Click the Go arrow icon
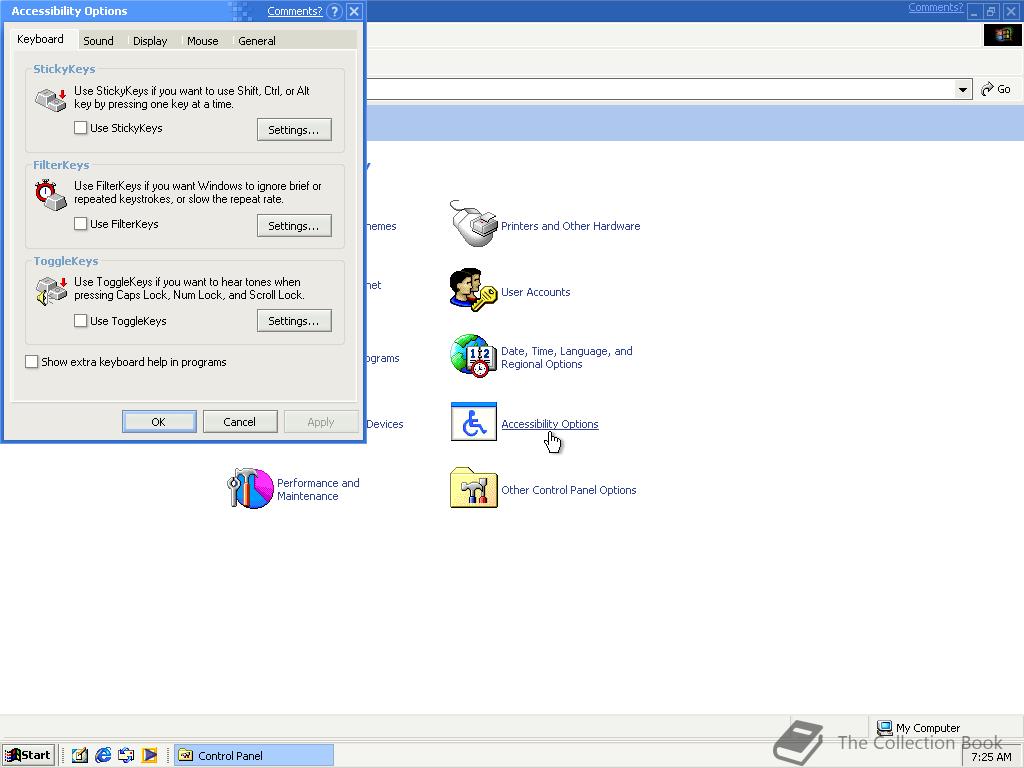 click(x=987, y=89)
